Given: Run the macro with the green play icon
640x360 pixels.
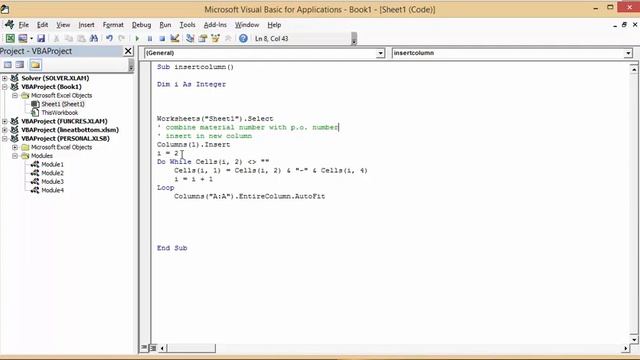Looking at the screenshot, I should coord(137,38).
